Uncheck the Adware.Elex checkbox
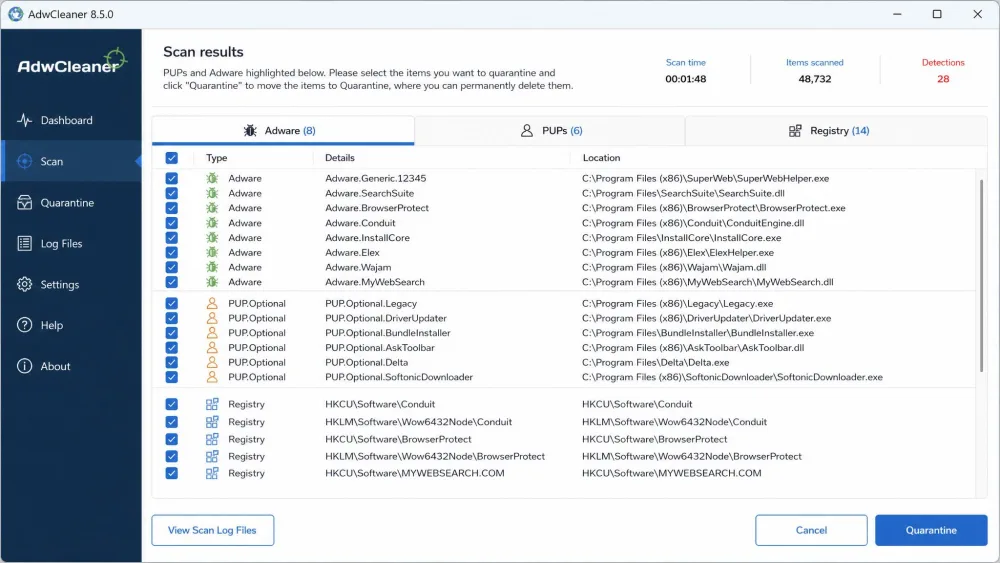The width and height of the screenshot is (1000, 563). tap(172, 252)
